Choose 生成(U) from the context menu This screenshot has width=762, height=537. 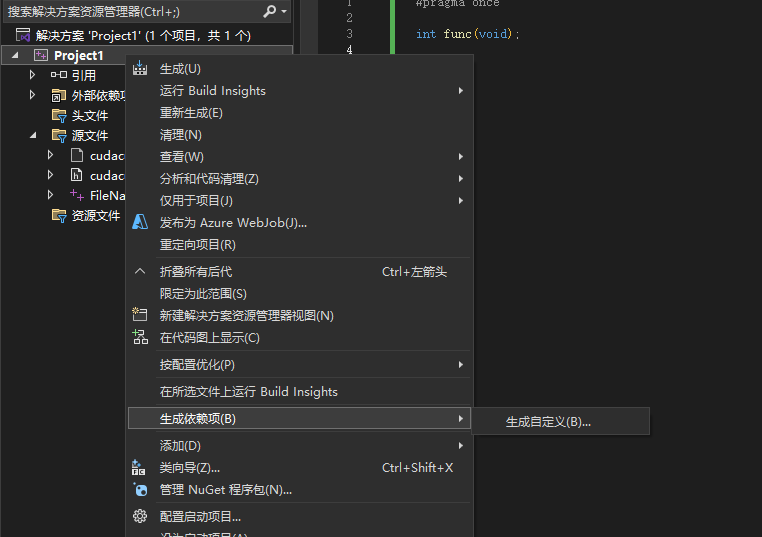[299, 69]
